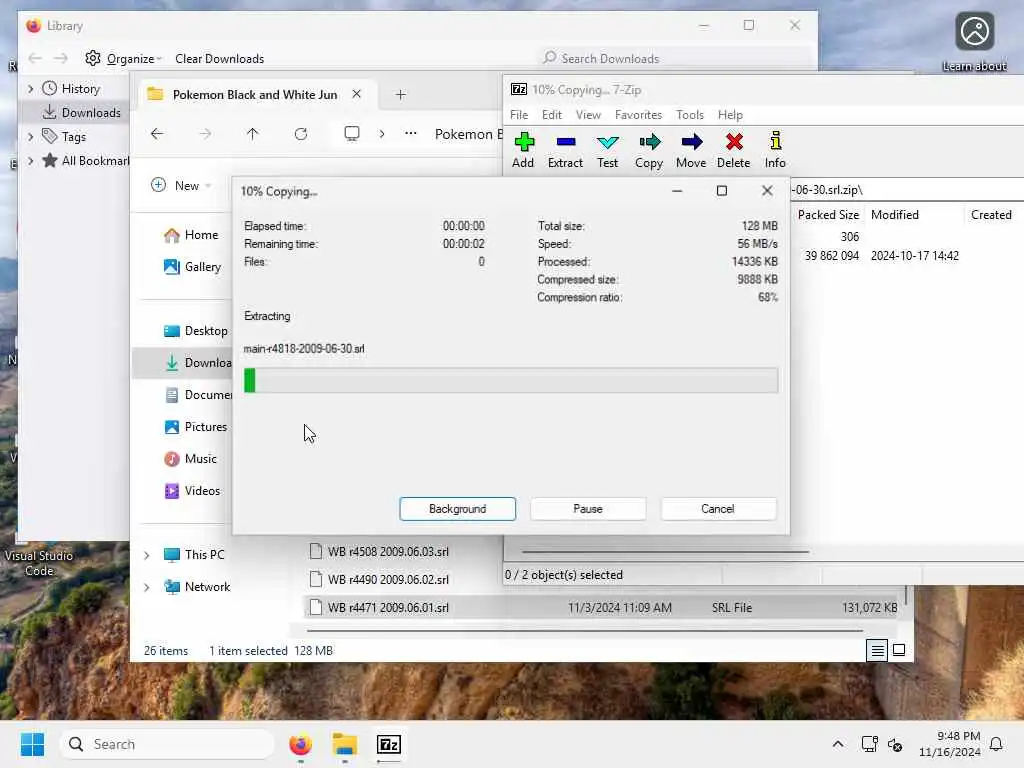
Task: Expand the breadcrumb chevron in address bar
Action: tap(382, 134)
